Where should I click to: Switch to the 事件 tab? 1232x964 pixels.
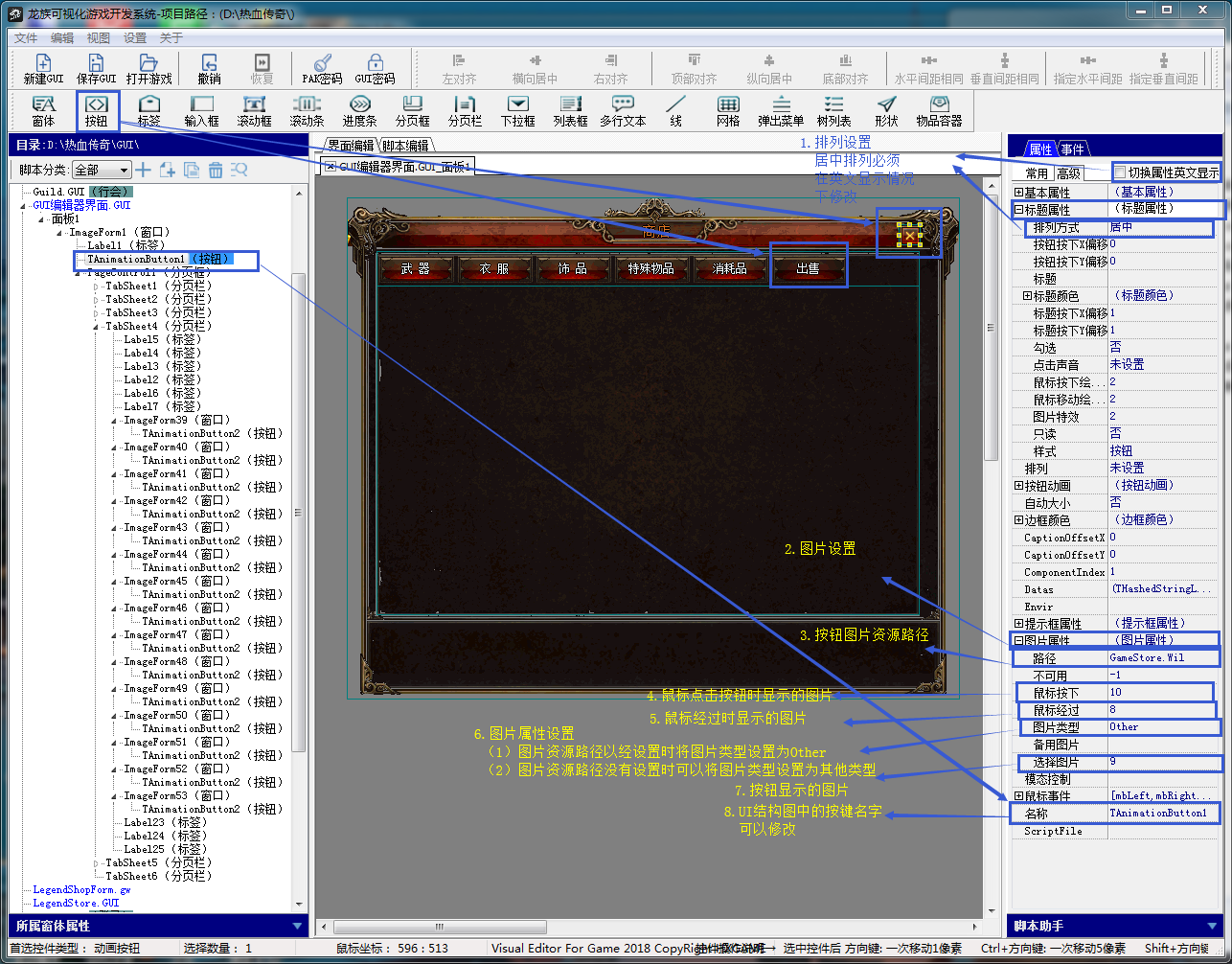click(x=1073, y=149)
